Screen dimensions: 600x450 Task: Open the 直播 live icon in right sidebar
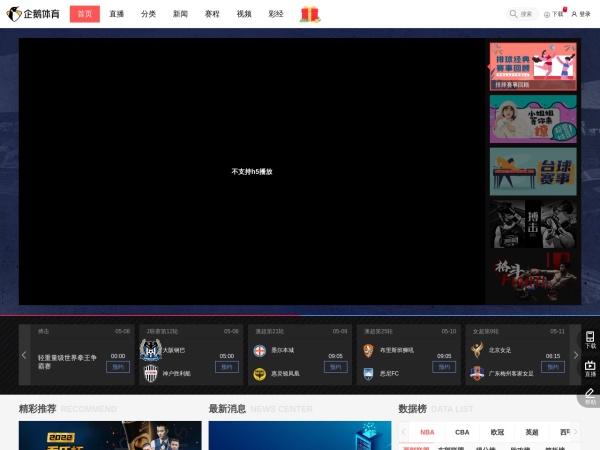point(590,368)
